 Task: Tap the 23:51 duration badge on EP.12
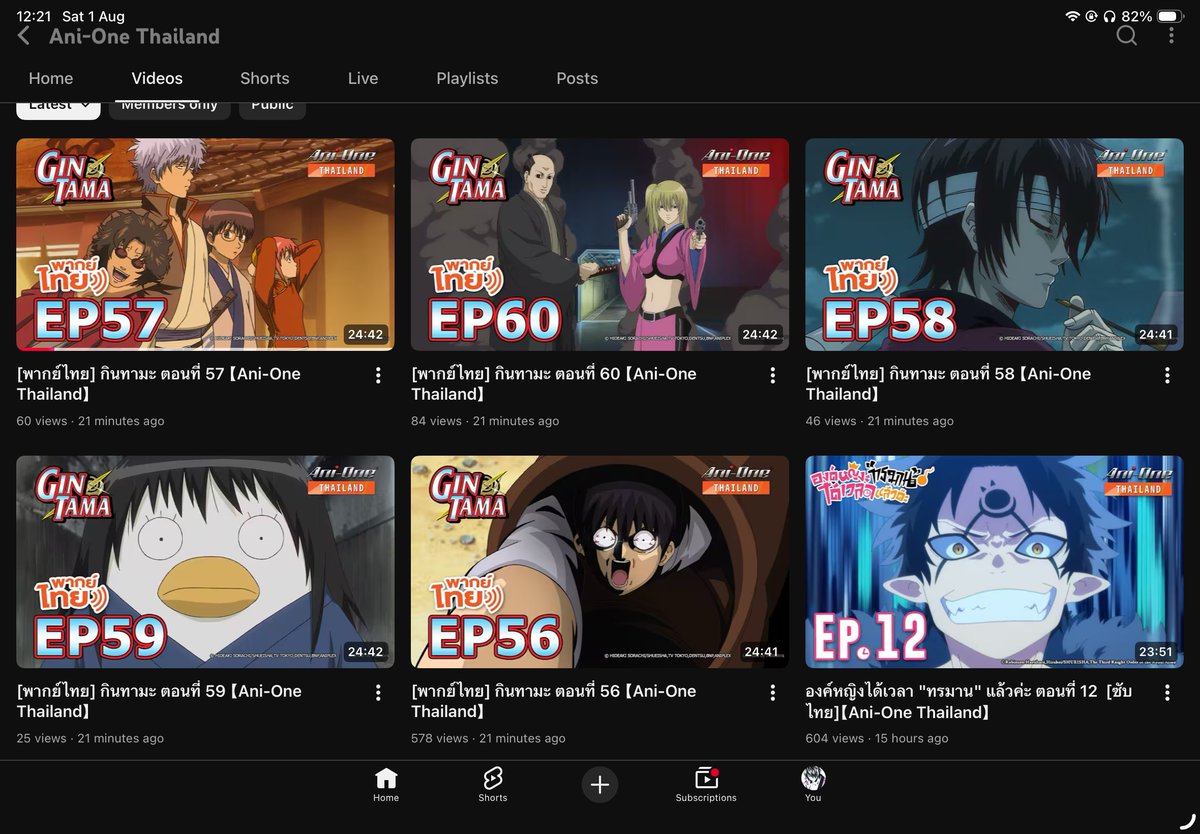coord(1155,652)
